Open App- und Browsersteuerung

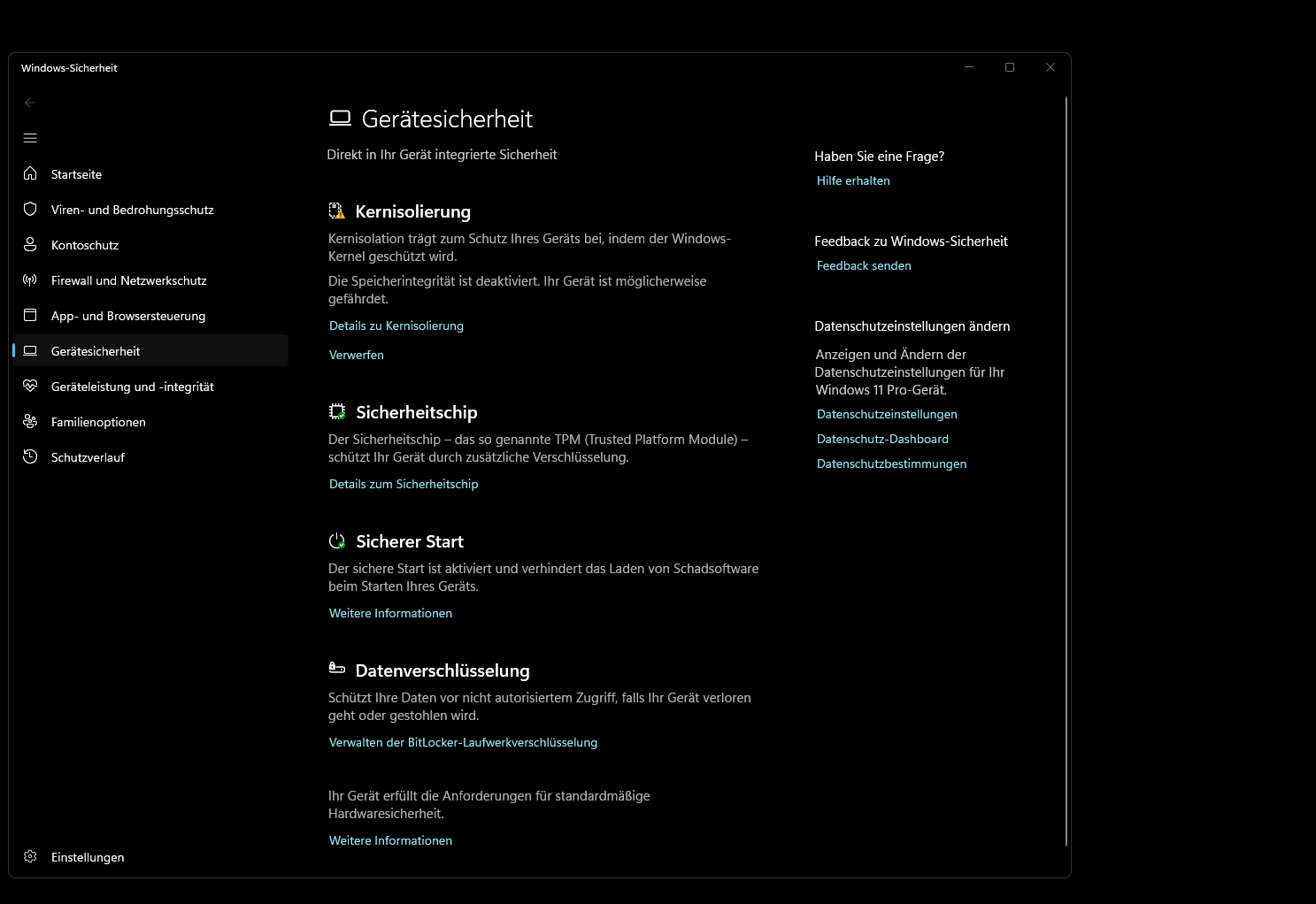pos(128,316)
